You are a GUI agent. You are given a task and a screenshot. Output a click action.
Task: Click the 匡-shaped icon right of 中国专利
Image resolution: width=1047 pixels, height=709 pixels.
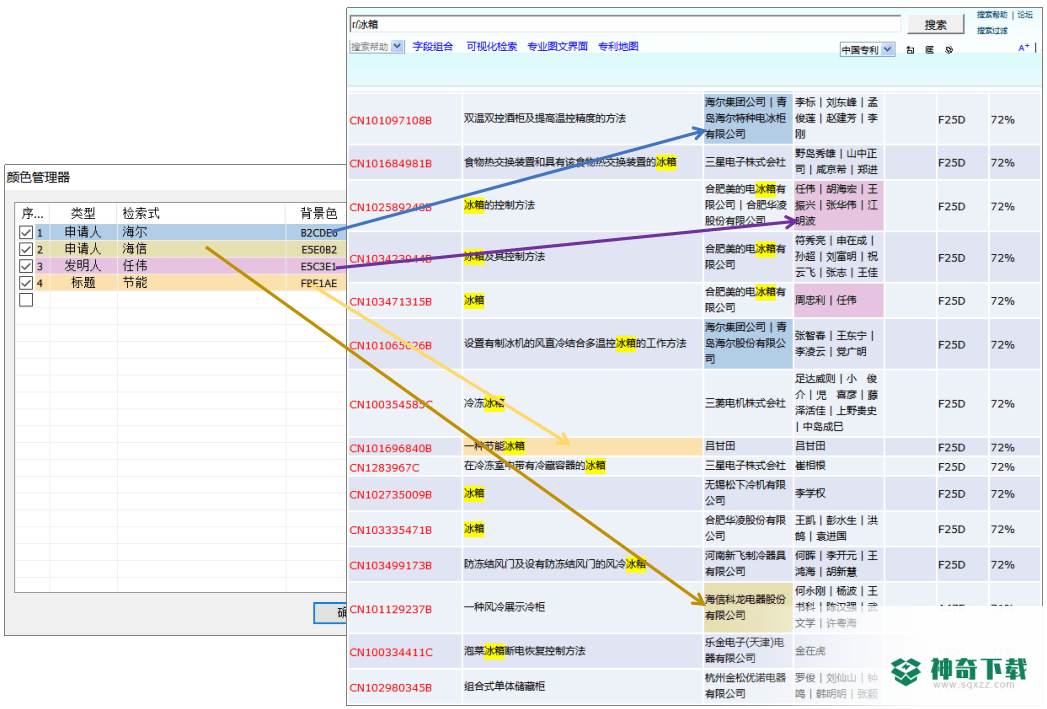[x=929, y=50]
